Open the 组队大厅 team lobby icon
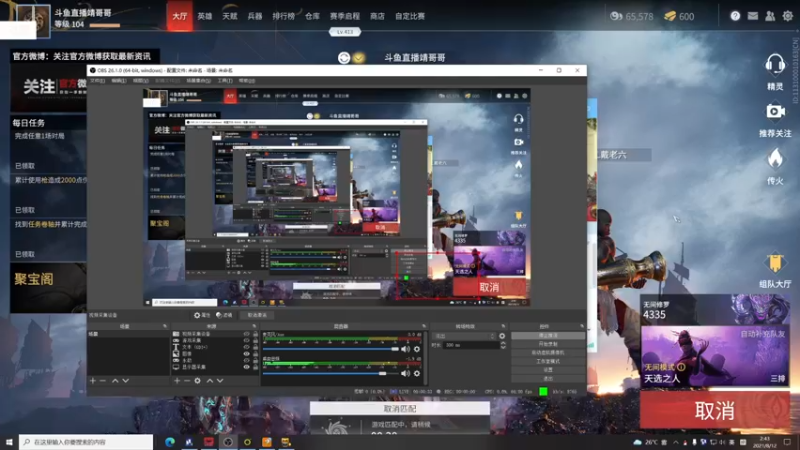Viewport: 800px width, 450px height. click(775, 263)
